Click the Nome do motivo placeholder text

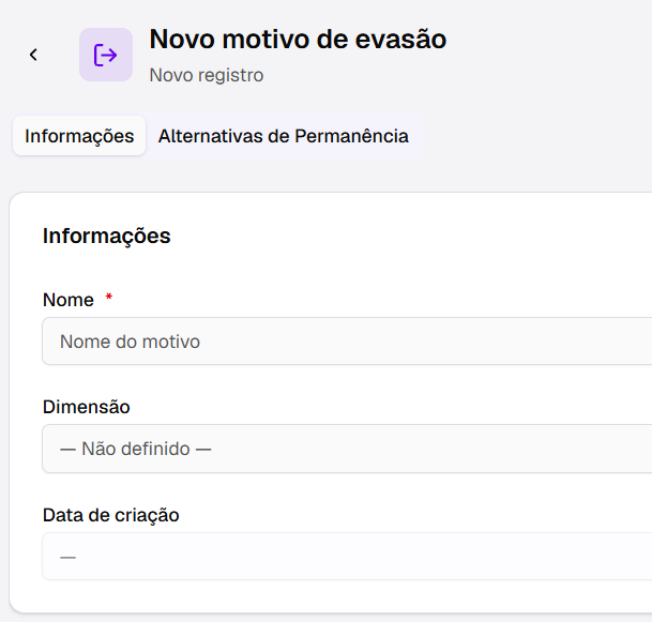(130, 342)
